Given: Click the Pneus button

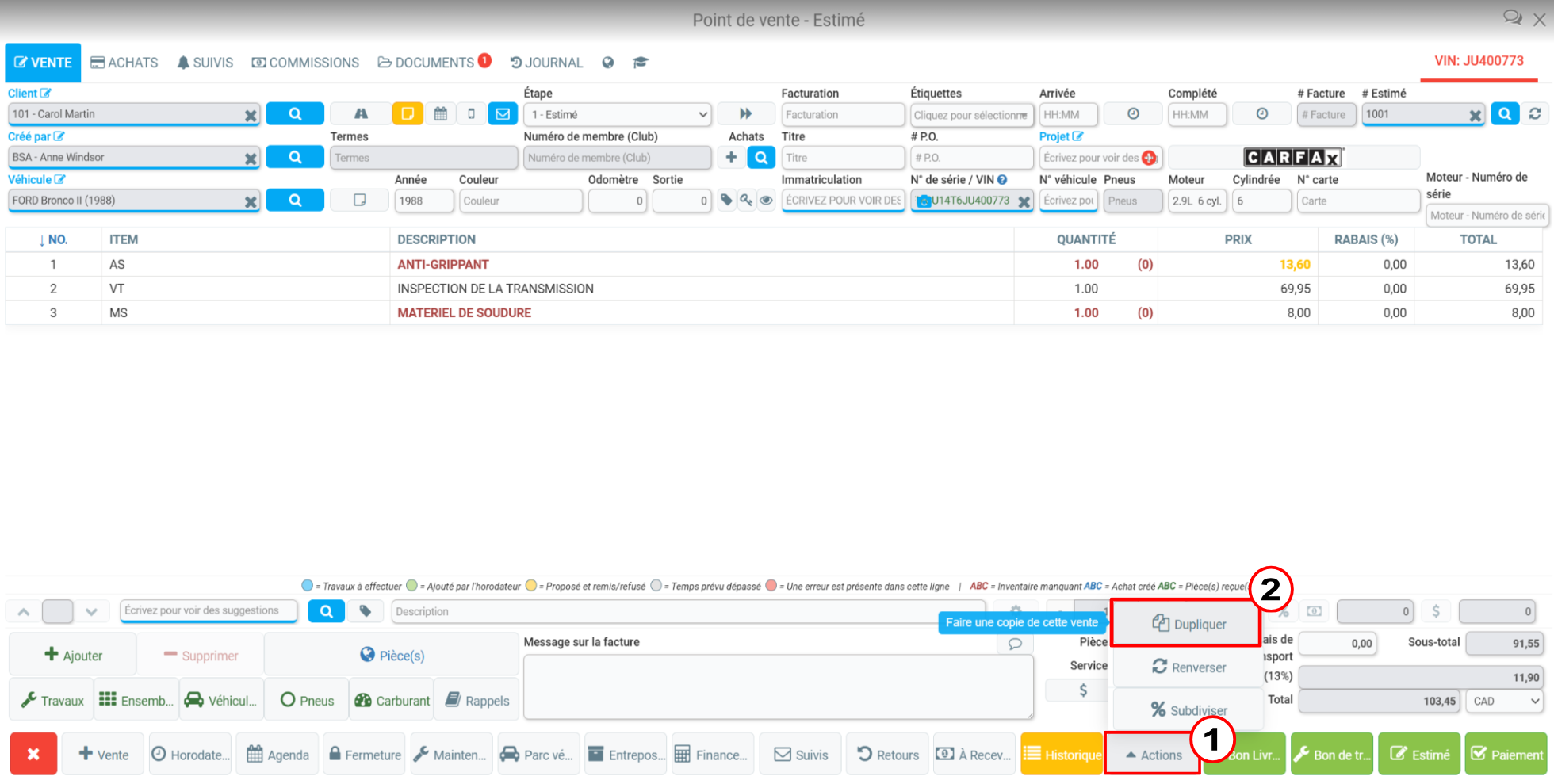Looking at the screenshot, I should point(307,700).
